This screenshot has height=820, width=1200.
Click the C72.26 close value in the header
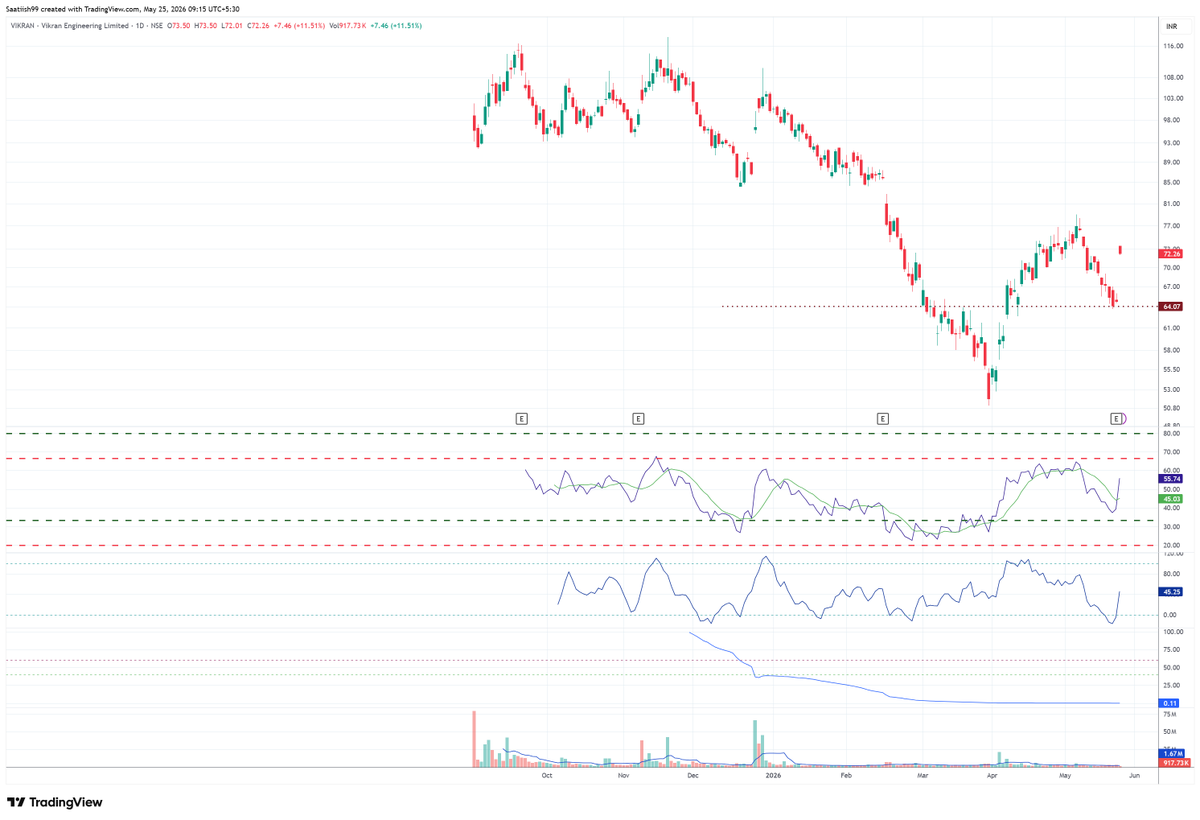[259, 26]
